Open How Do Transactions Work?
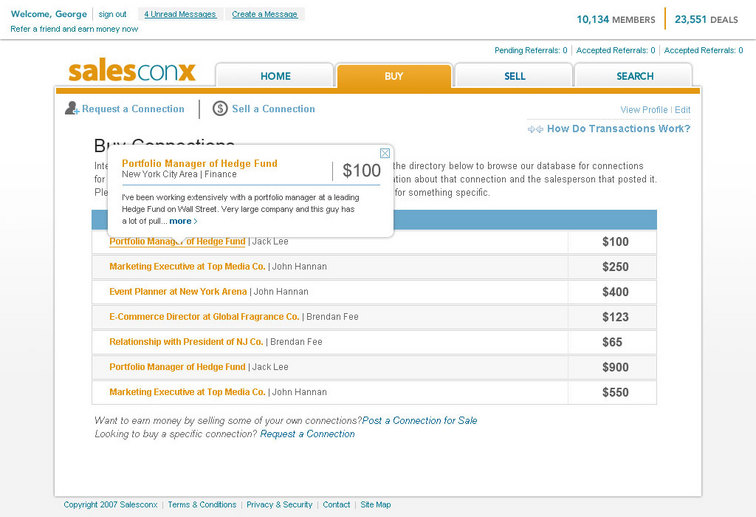This screenshot has width=756, height=517. [619, 129]
